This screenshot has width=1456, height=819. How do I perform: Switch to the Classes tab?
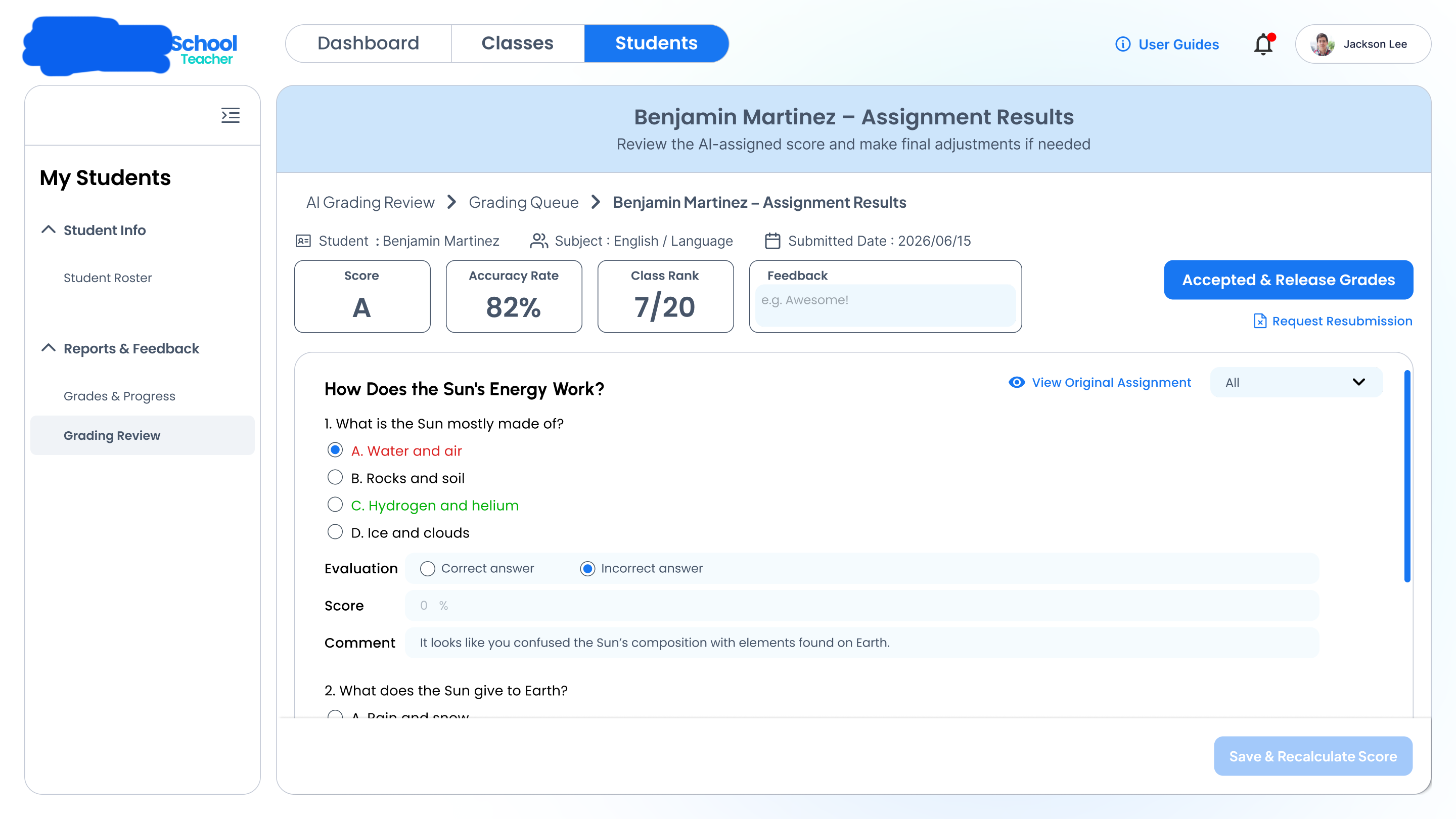pos(518,43)
